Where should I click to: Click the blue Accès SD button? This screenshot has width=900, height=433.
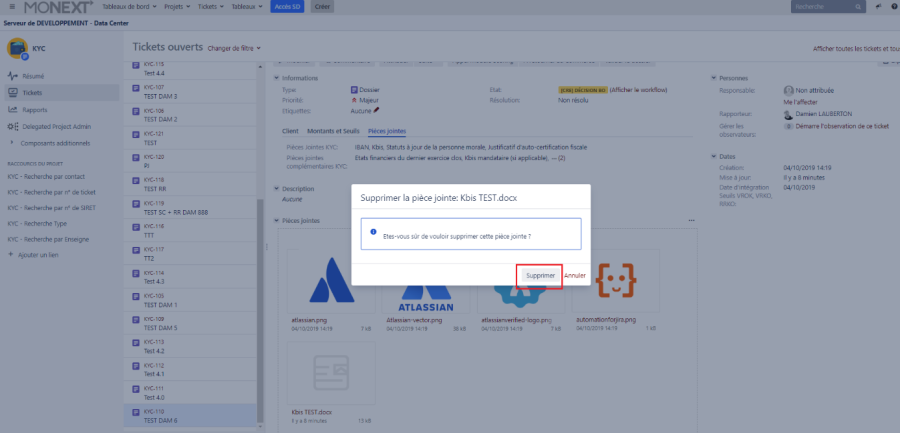click(x=287, y=6)
